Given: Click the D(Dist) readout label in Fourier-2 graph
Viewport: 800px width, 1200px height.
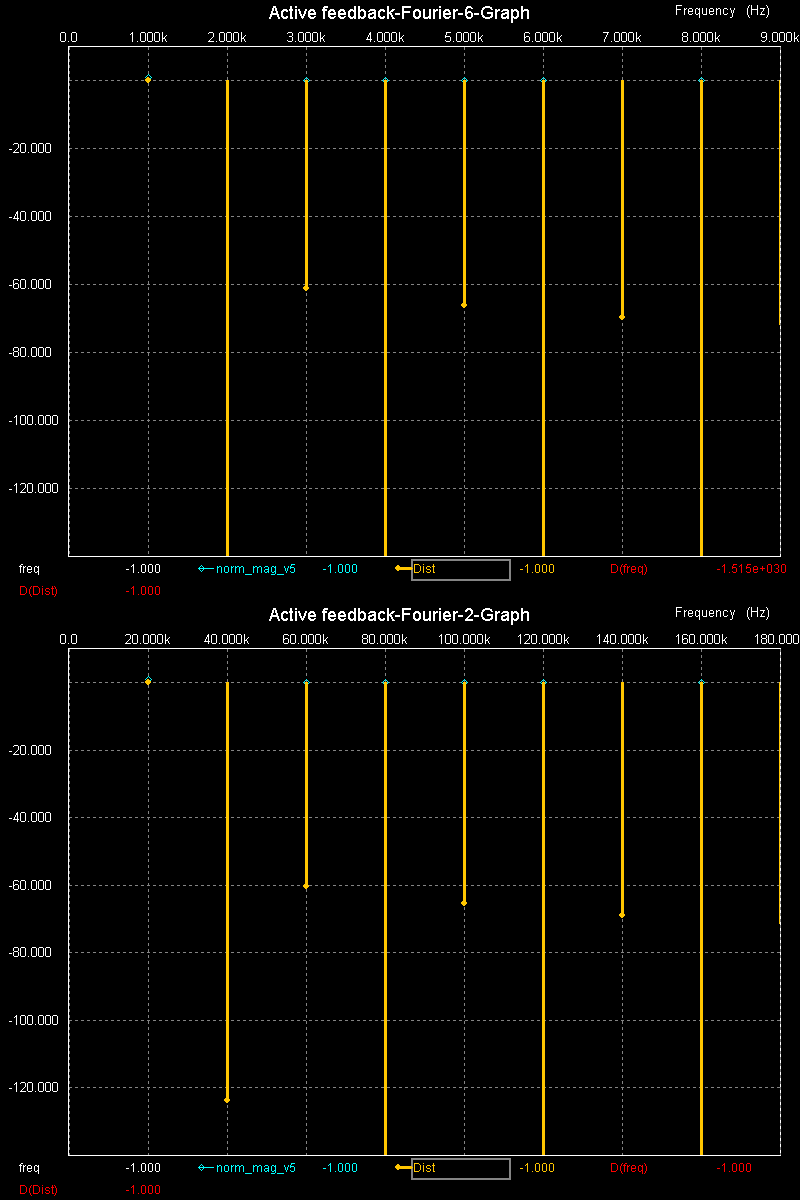Looking at the screenshot, I should 39,1190.
